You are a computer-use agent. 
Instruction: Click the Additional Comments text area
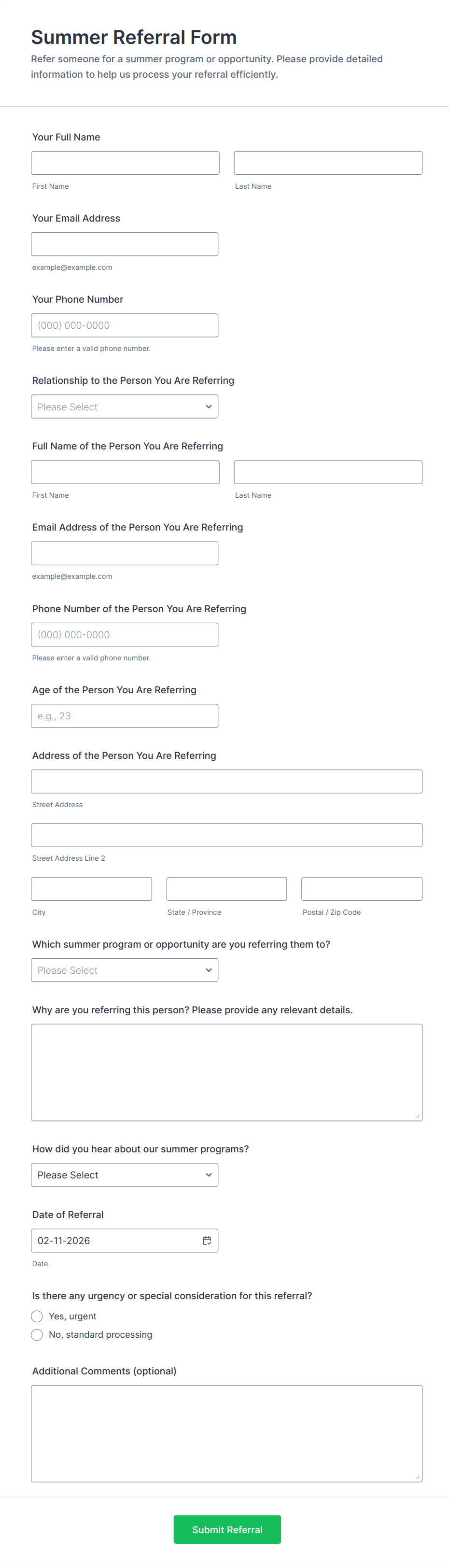pos(226,1433)
